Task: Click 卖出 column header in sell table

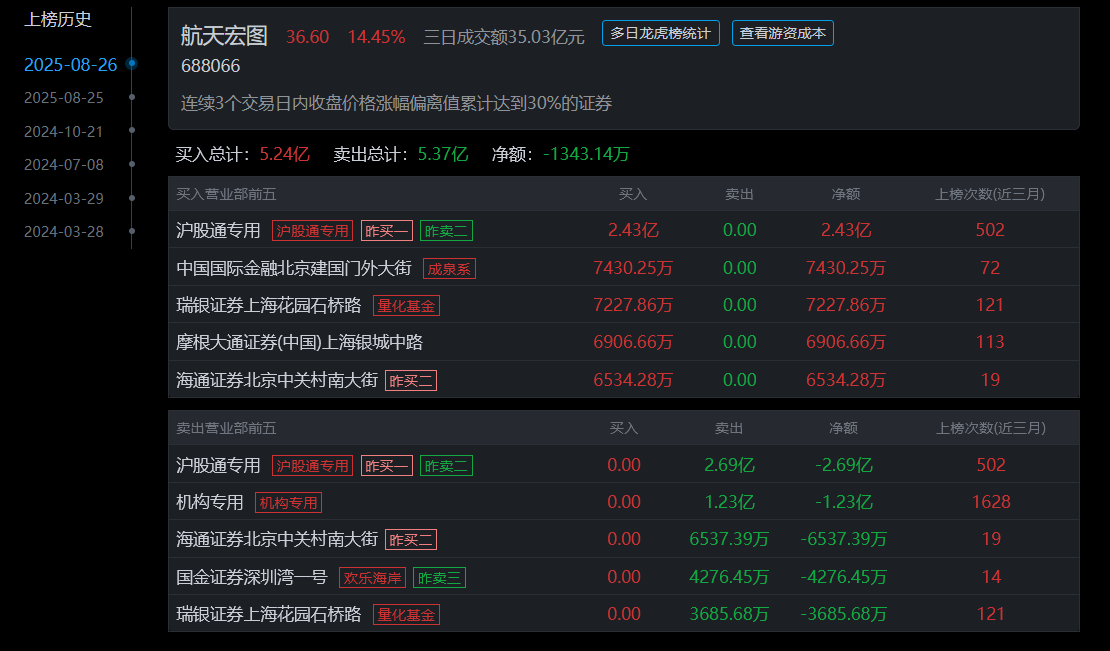Action: pyautogui.click(x=728, y=428)
